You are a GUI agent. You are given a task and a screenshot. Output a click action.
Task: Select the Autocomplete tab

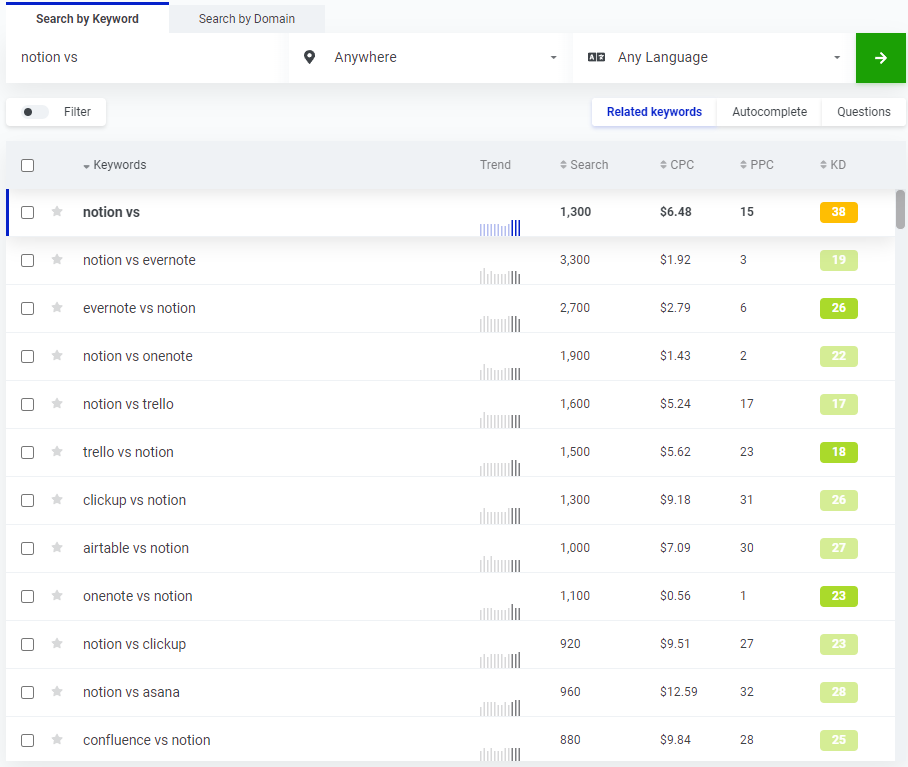pyautogui.click(x=769, y=112)
